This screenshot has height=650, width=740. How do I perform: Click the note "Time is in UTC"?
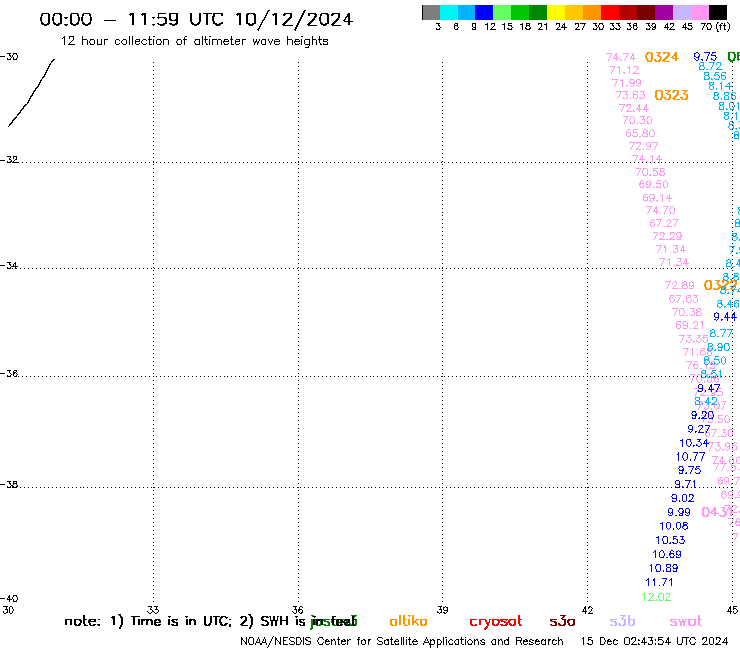[x=181, y=621]
